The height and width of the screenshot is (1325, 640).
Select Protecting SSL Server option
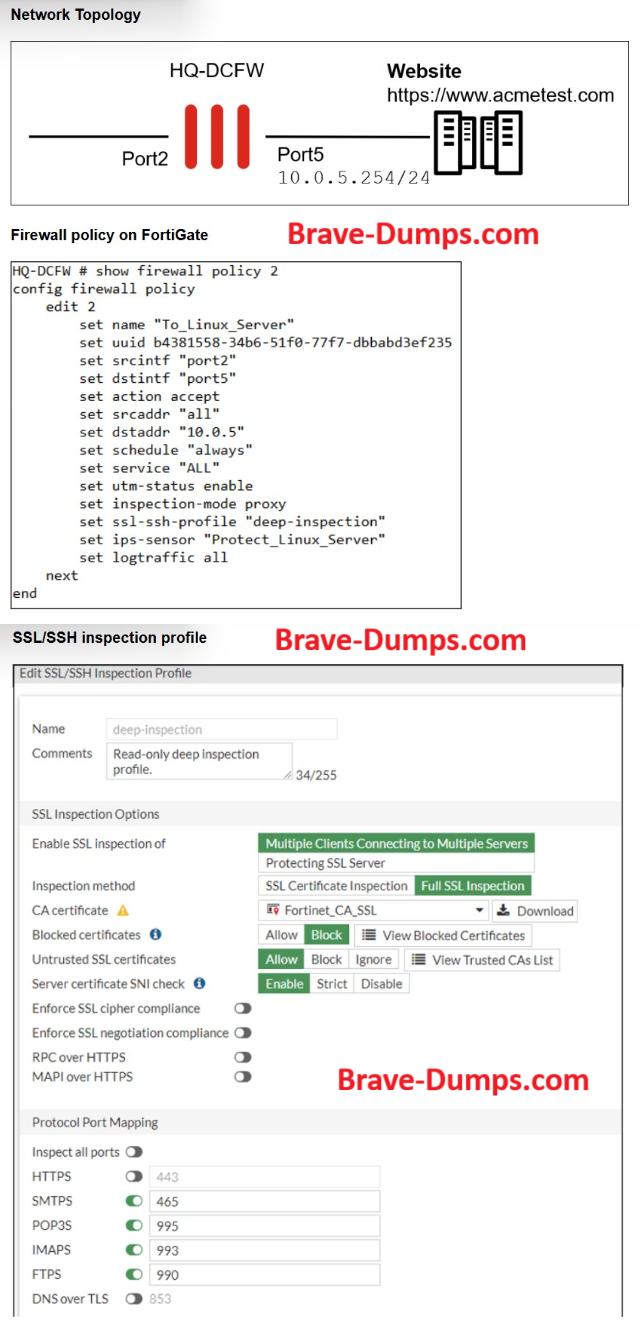(x=325, y=863)
